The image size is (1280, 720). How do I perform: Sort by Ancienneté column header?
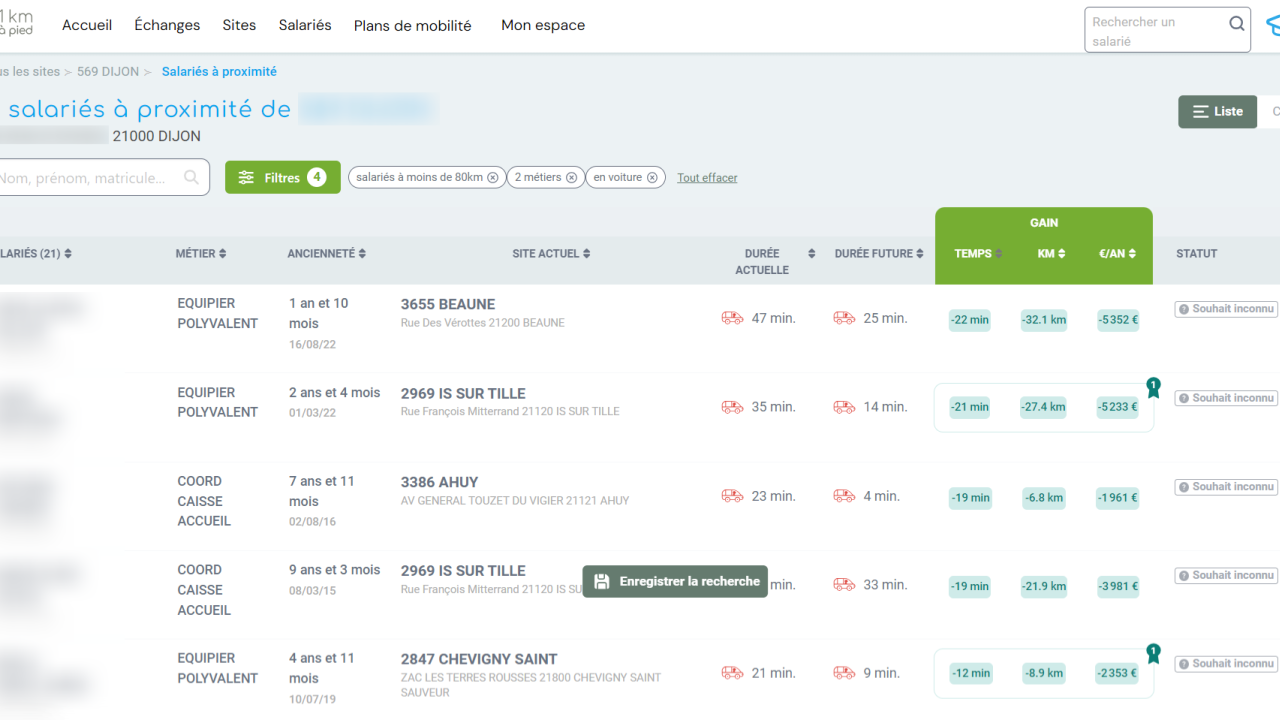pos(326,254)
